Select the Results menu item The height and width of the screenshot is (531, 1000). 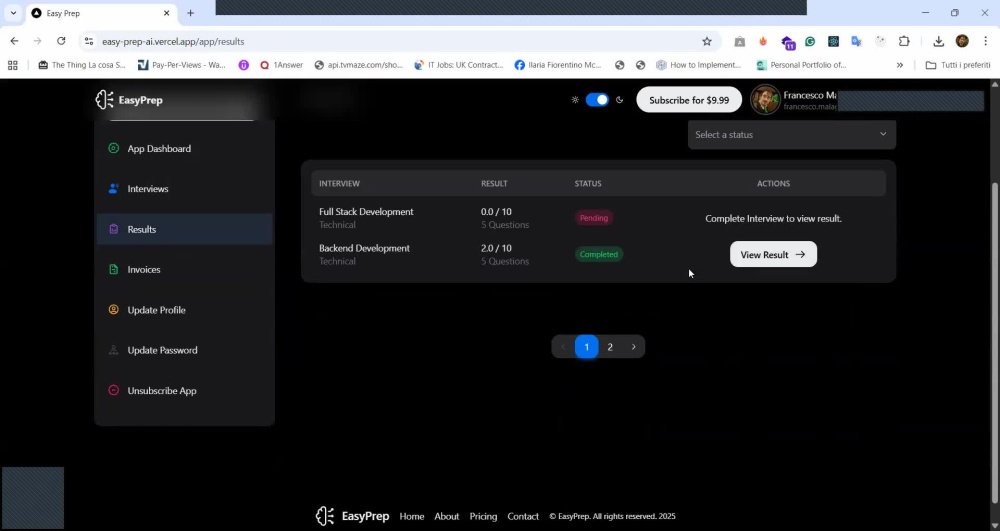click(x=184, y=229)
